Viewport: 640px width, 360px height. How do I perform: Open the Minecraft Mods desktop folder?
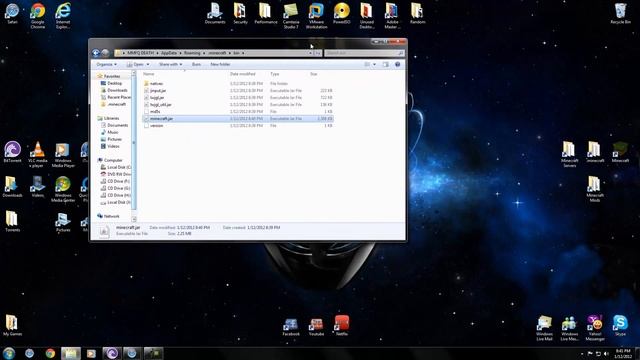(595, 189)
